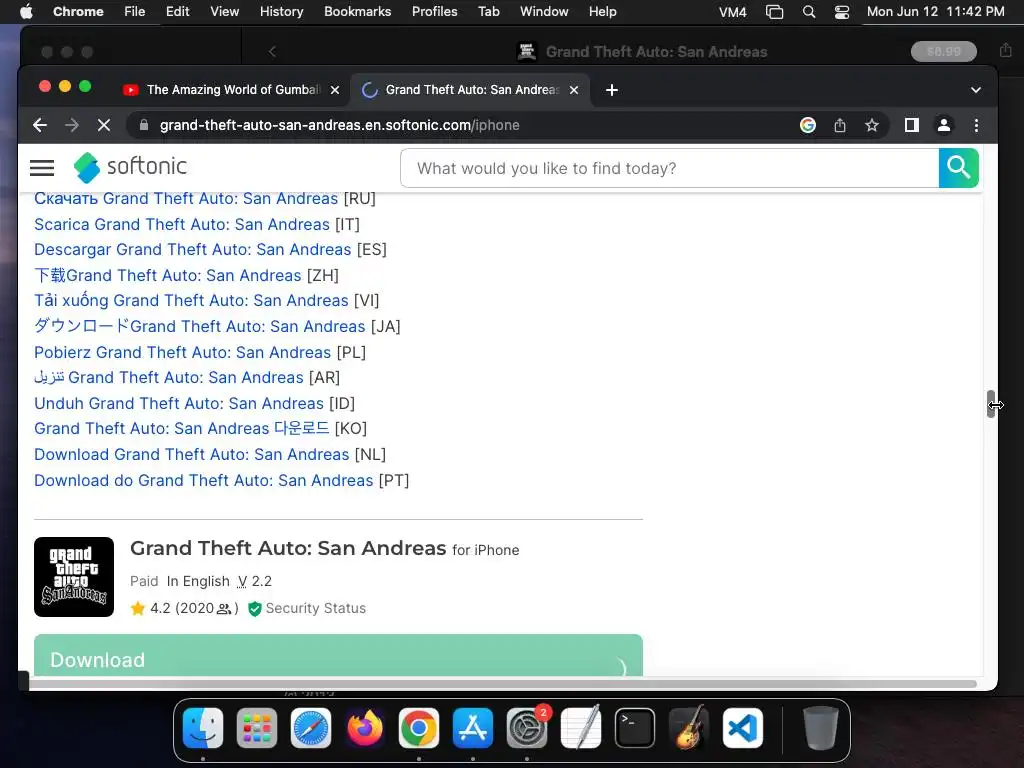Click the green Security Status shield
The width and height of the screenshot is (1024, 768).
[255, 609]
